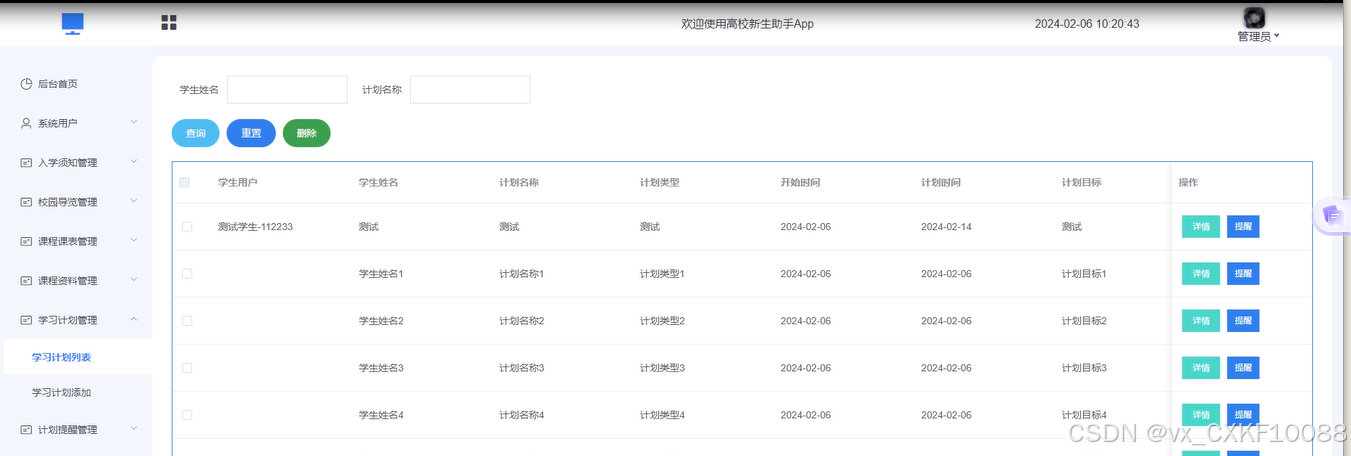Open the administrator avatar image
Image resolution: width=1351 pixels, height=456 pixels.
1254,18
